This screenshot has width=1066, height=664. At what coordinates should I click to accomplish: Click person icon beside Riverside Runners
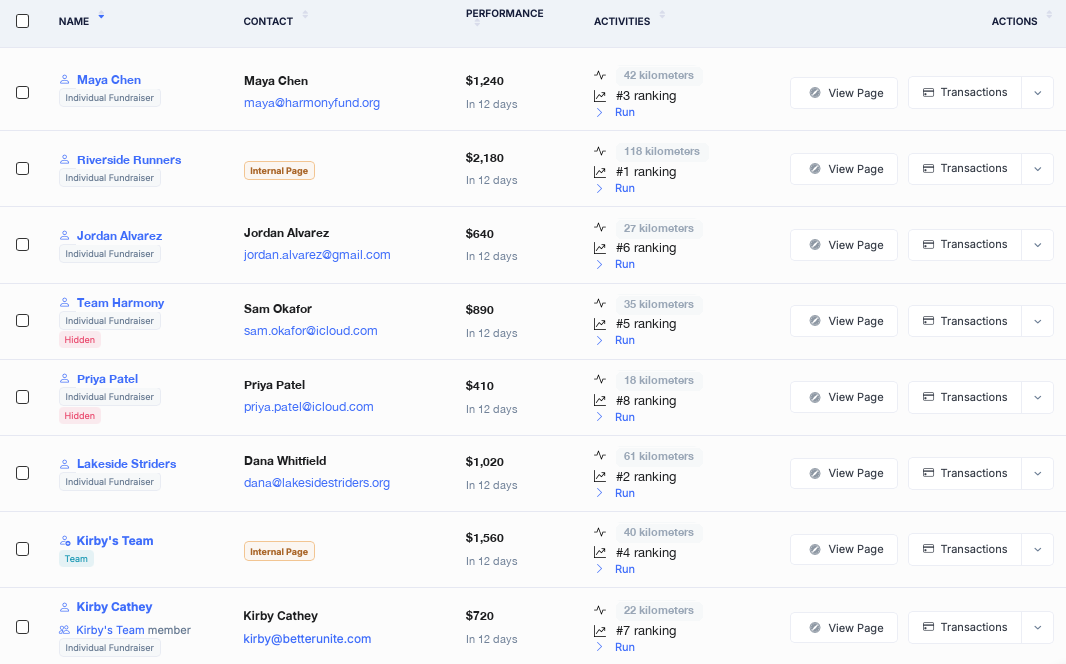pyautogui.click(x=65, y=160)
